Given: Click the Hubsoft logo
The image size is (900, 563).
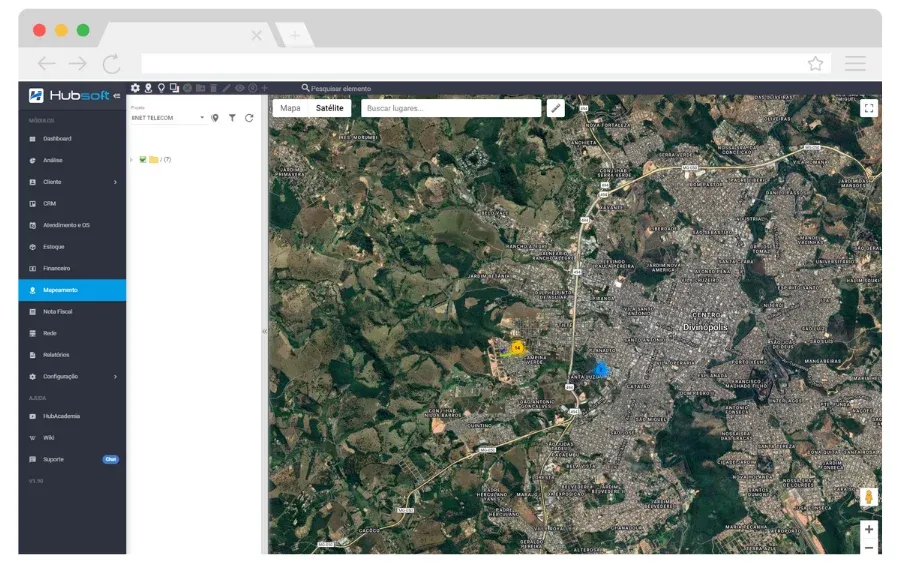Looking at the screenshot, I should 69,95.
